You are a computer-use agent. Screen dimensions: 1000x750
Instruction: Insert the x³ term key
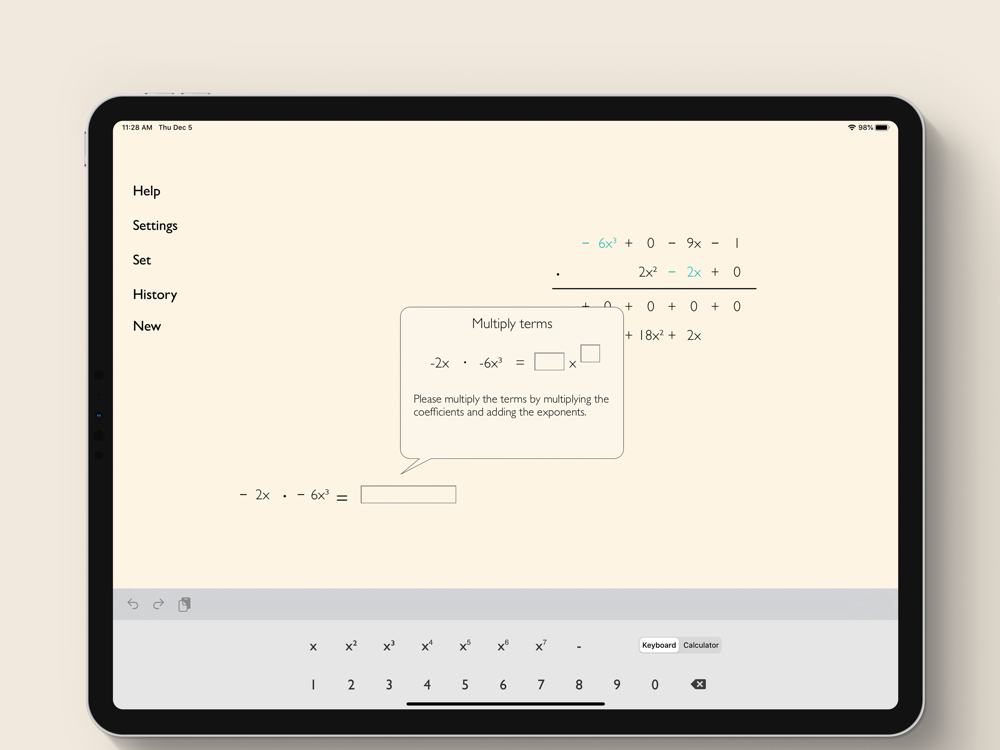389,646
